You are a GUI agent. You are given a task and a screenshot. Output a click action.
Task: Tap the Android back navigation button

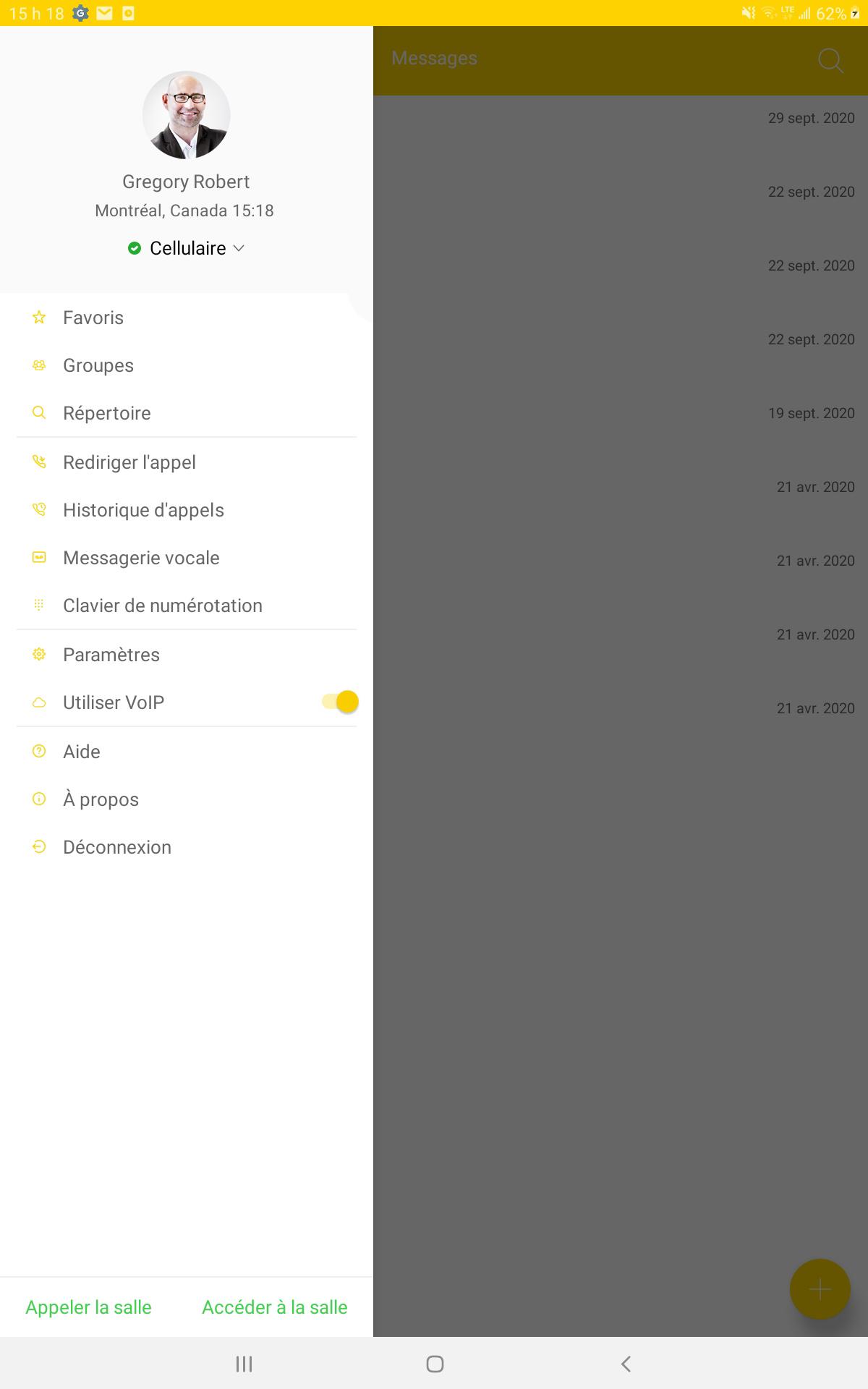tap(626, 1364)
